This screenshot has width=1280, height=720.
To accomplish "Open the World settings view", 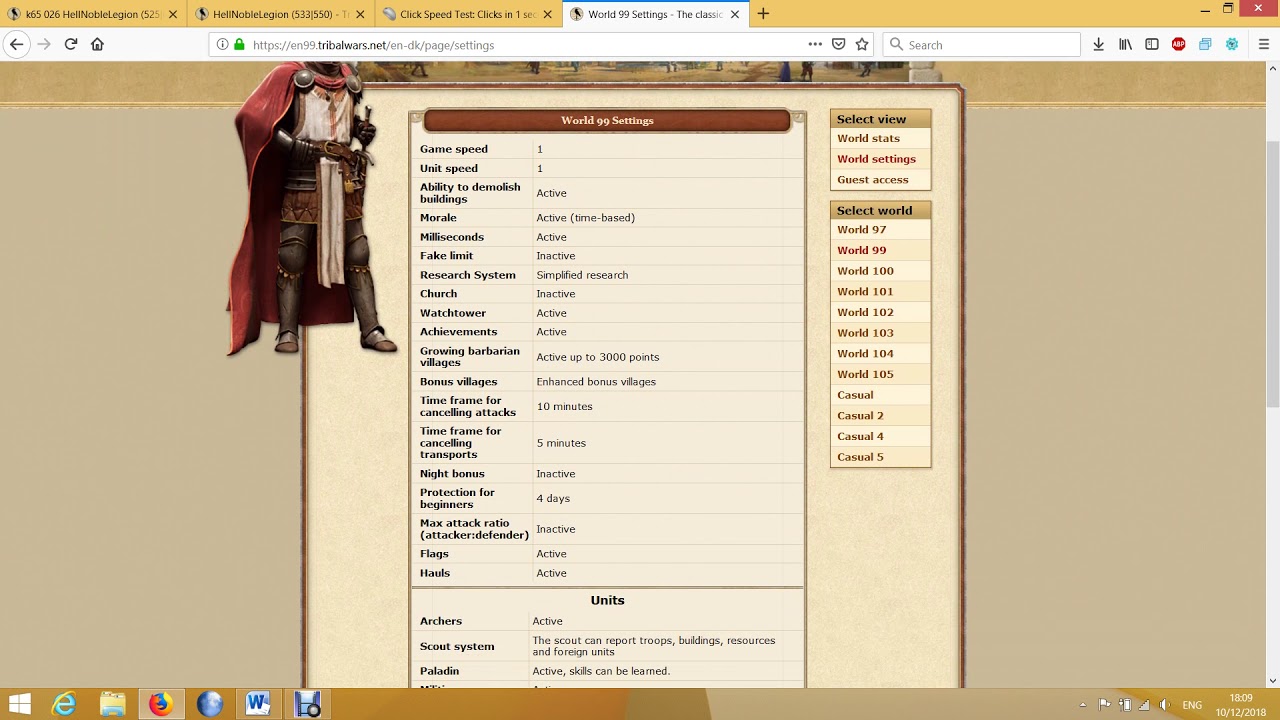I will pyautogui.click(x=876, y=159).
